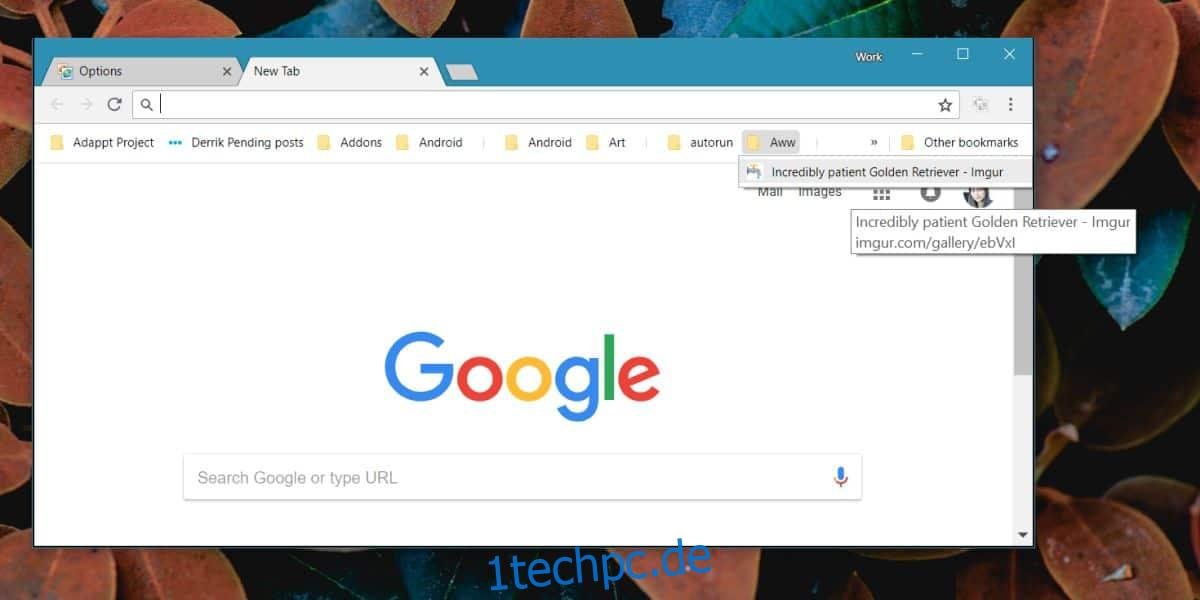Open Incredibly patient Golden Retriever bookmark
The height and width of the screenshot is (600, 1200).
(885, 172)
